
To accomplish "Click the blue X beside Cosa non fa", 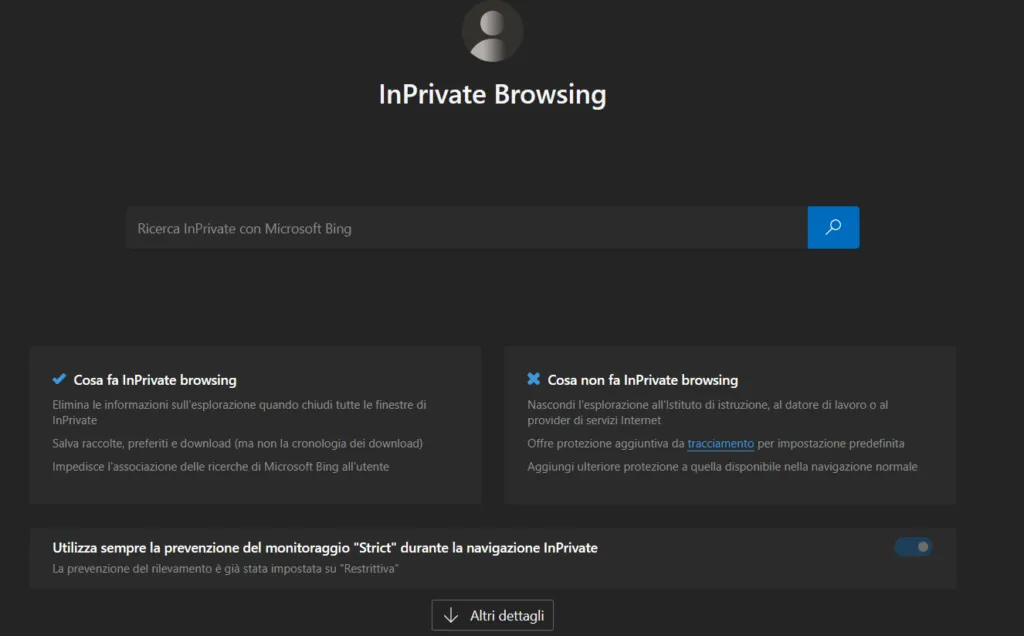I will (534, 379).
